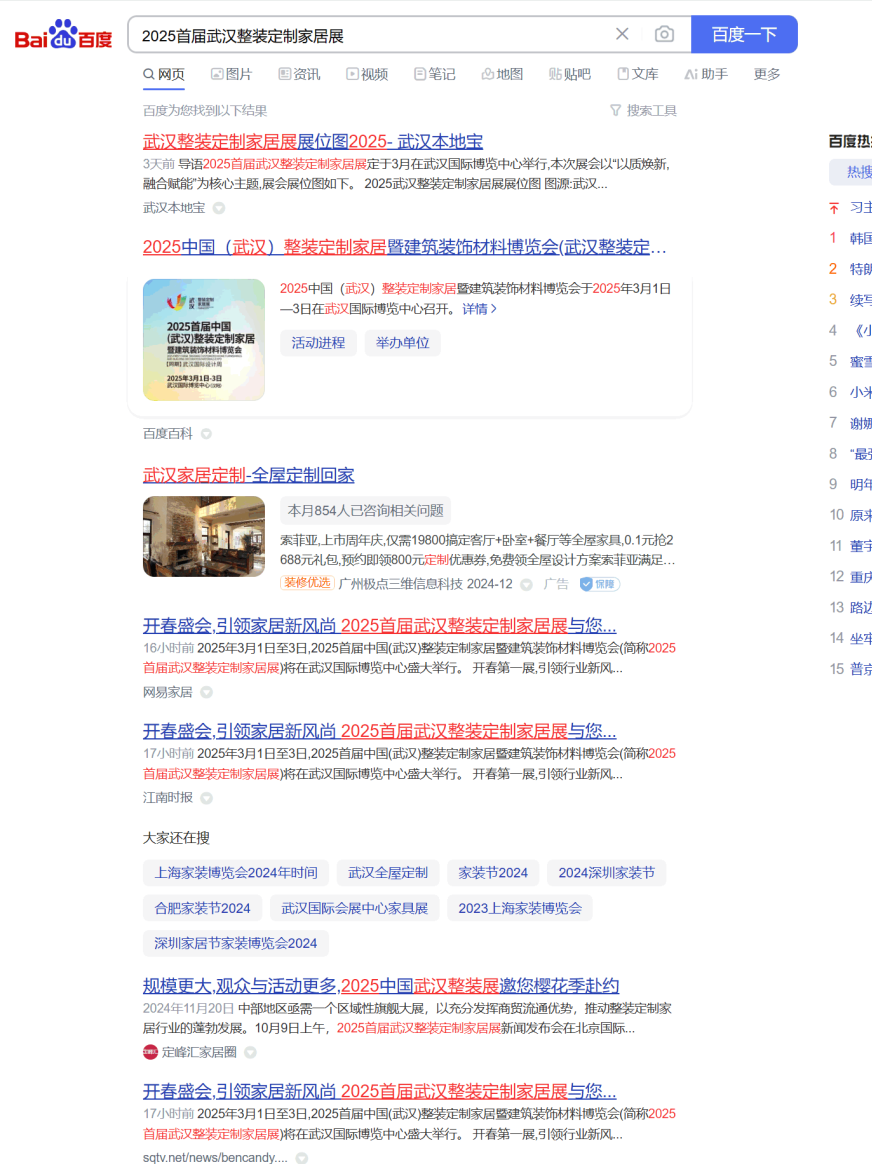Click the 保障 shield badge
Viewport: 872px width, 1164px height.
[x=600, y=584]
